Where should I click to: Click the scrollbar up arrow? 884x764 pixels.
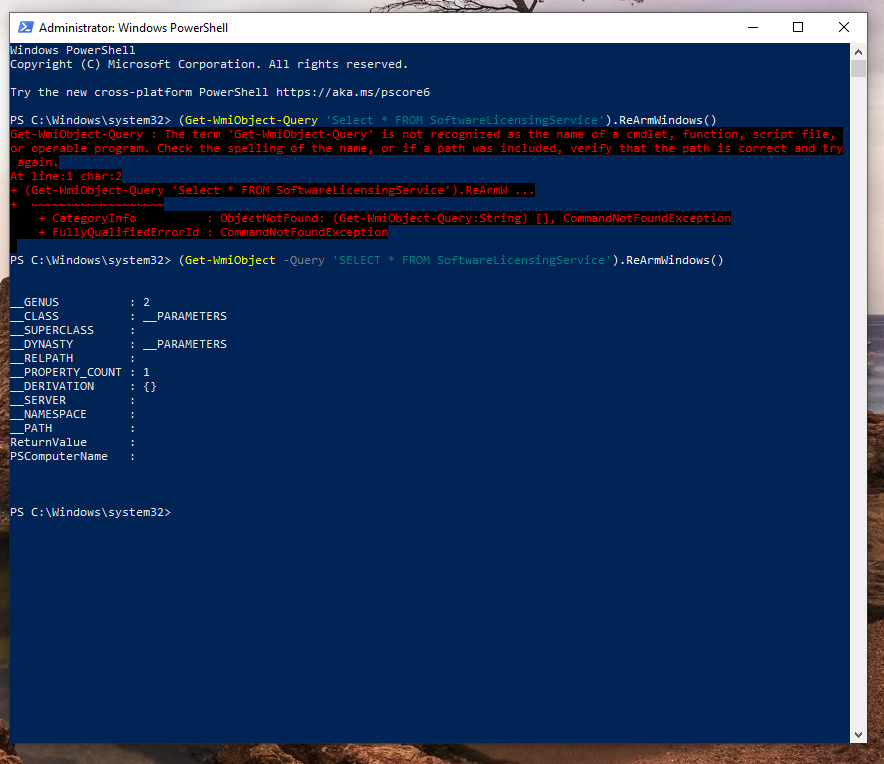tap(858, 52)
